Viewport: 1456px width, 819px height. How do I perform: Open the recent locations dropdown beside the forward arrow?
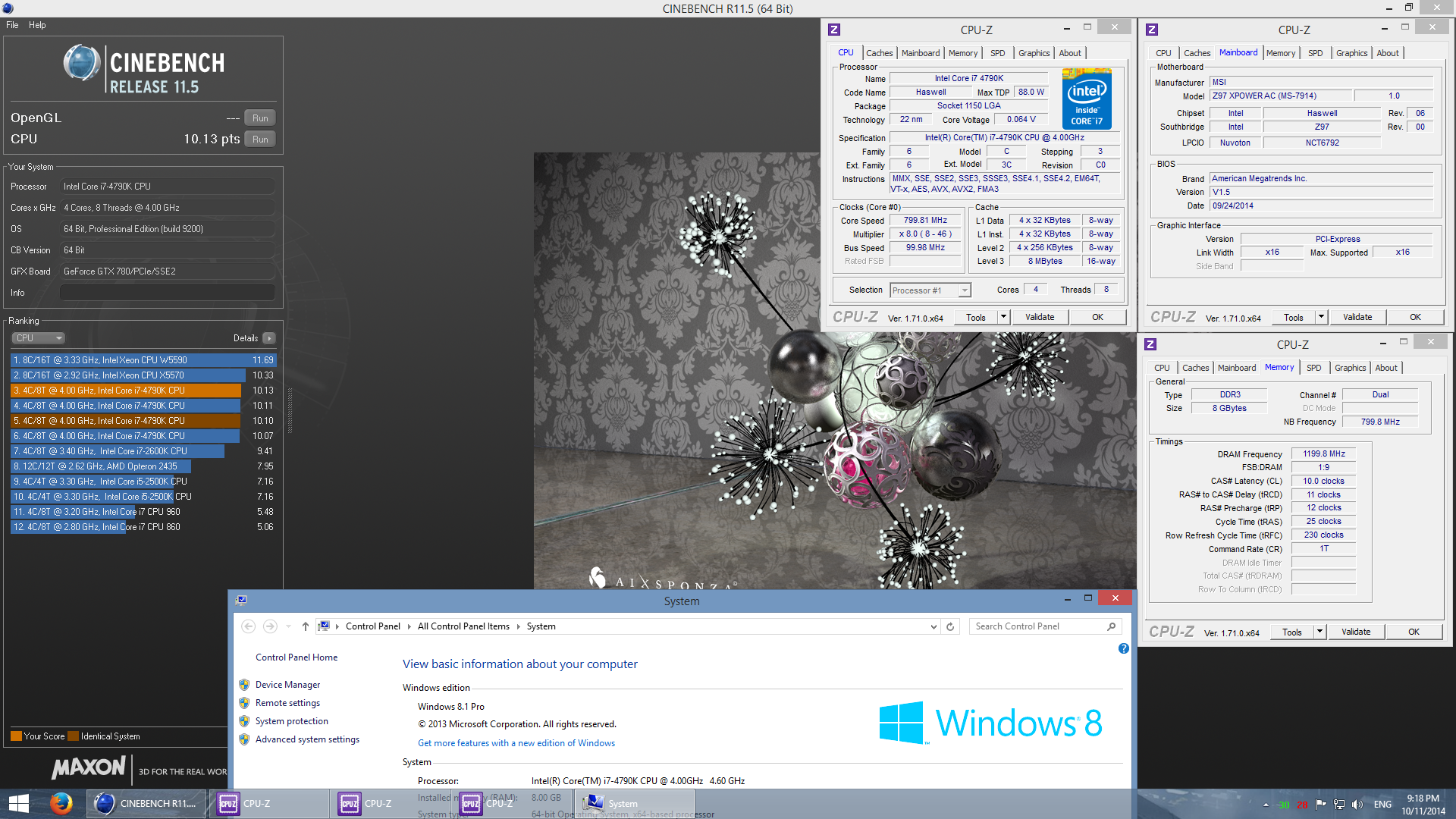coord(288,626)
